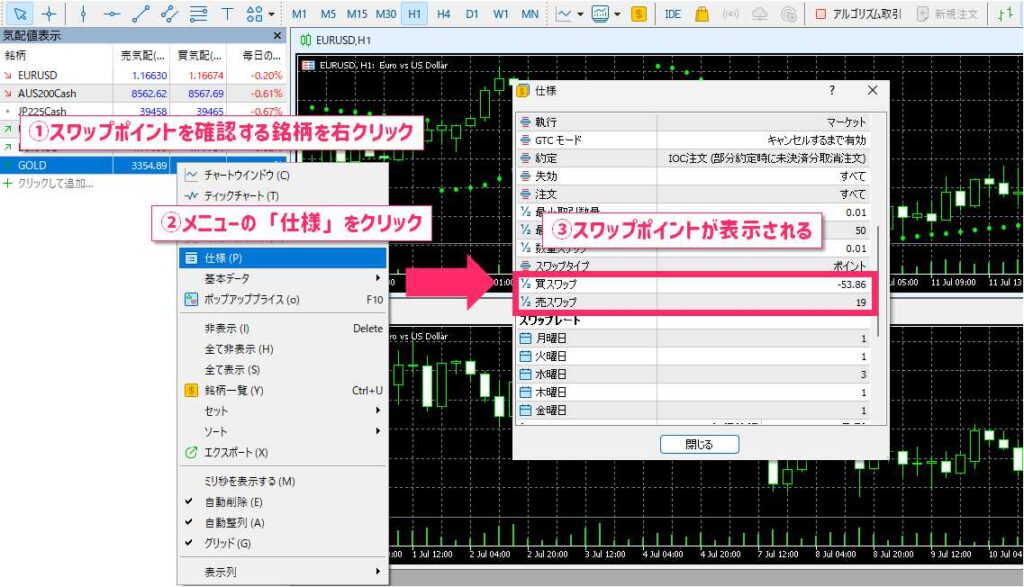Open the MetaEditor via the IDE icon
This screenshot has width=1024, height=587.
coord(674,14)
